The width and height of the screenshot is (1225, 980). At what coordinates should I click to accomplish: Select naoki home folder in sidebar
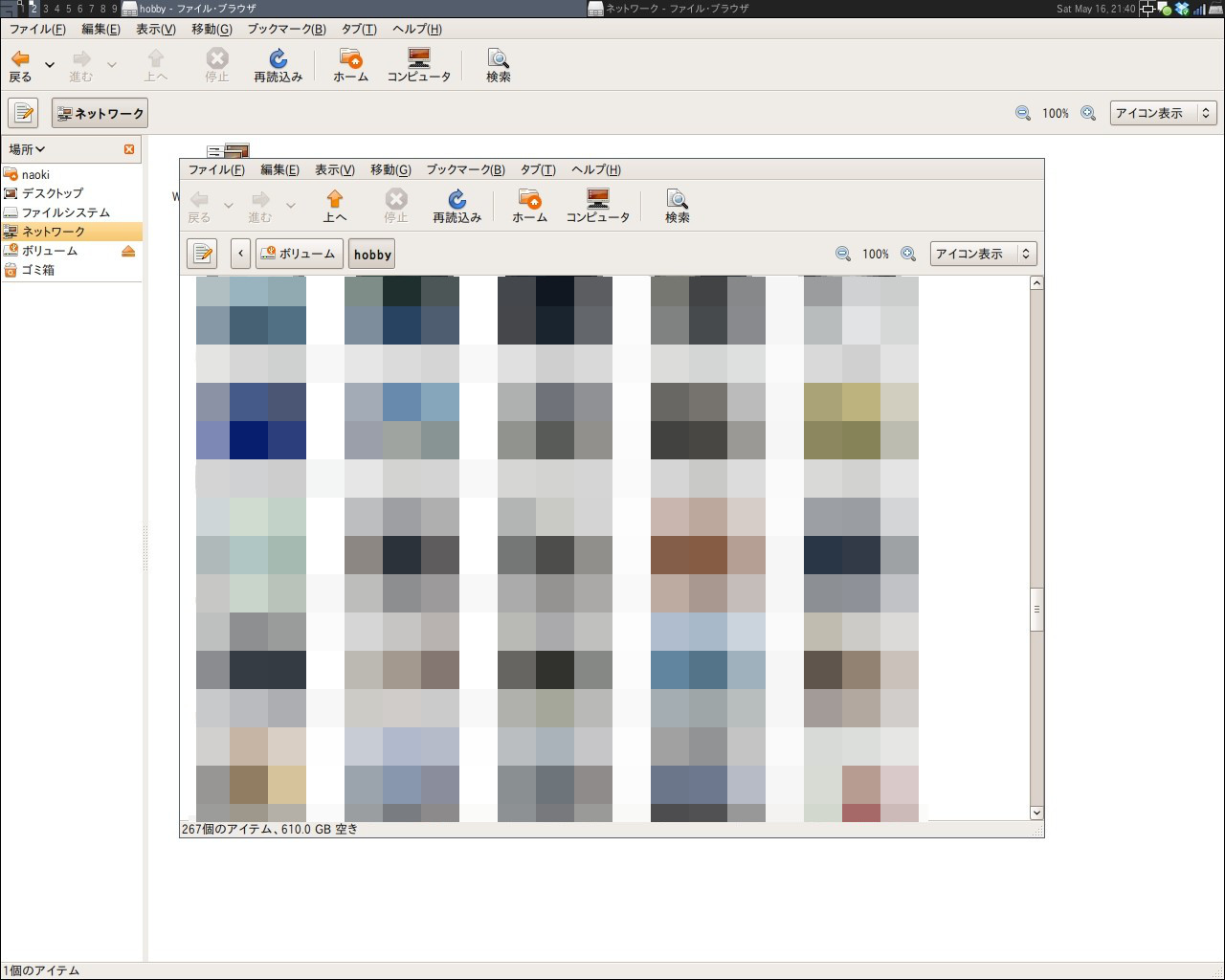pos(72,174)
